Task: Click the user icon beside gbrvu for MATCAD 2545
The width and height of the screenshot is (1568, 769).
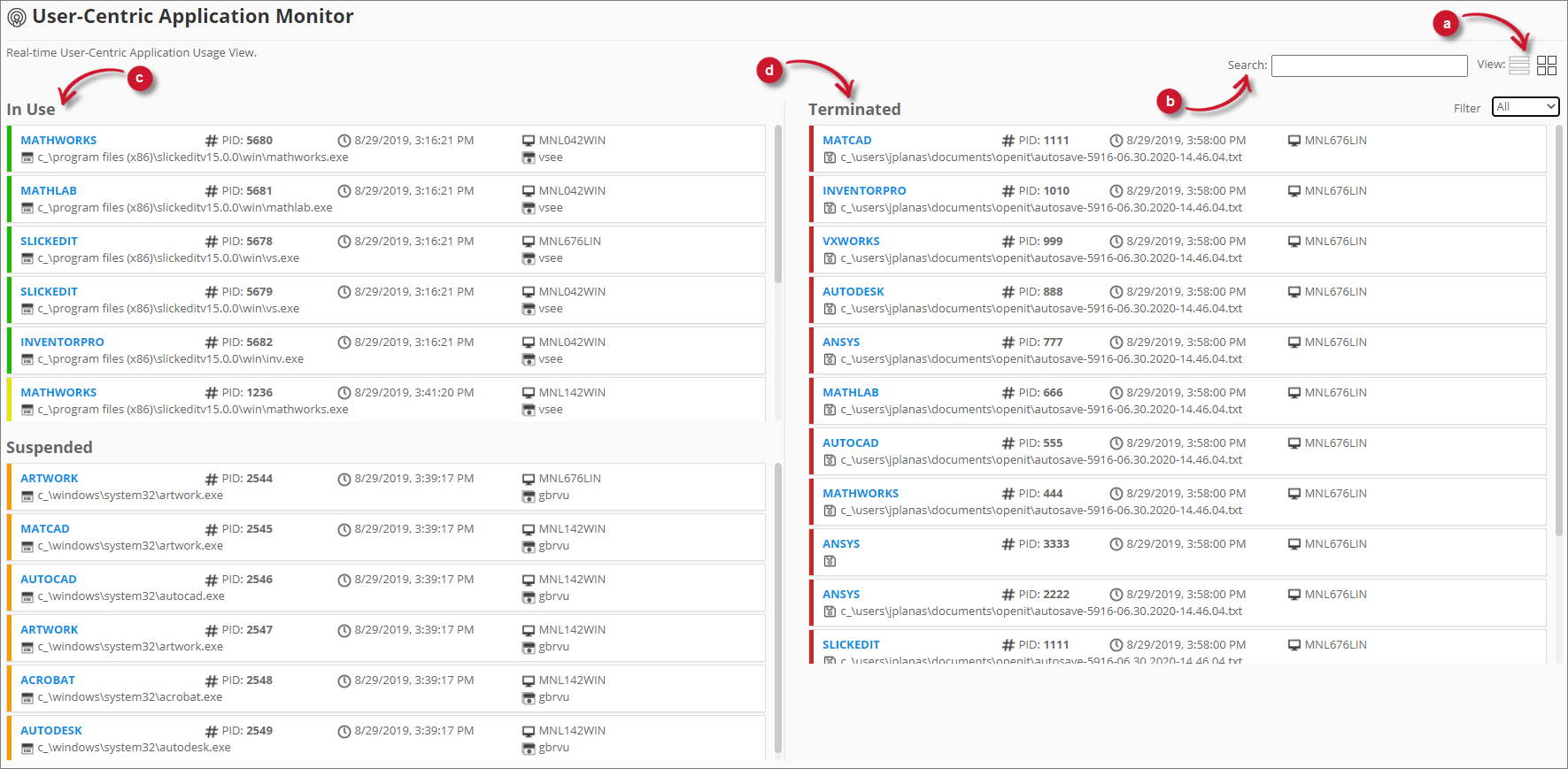Action: coord(529,546)
